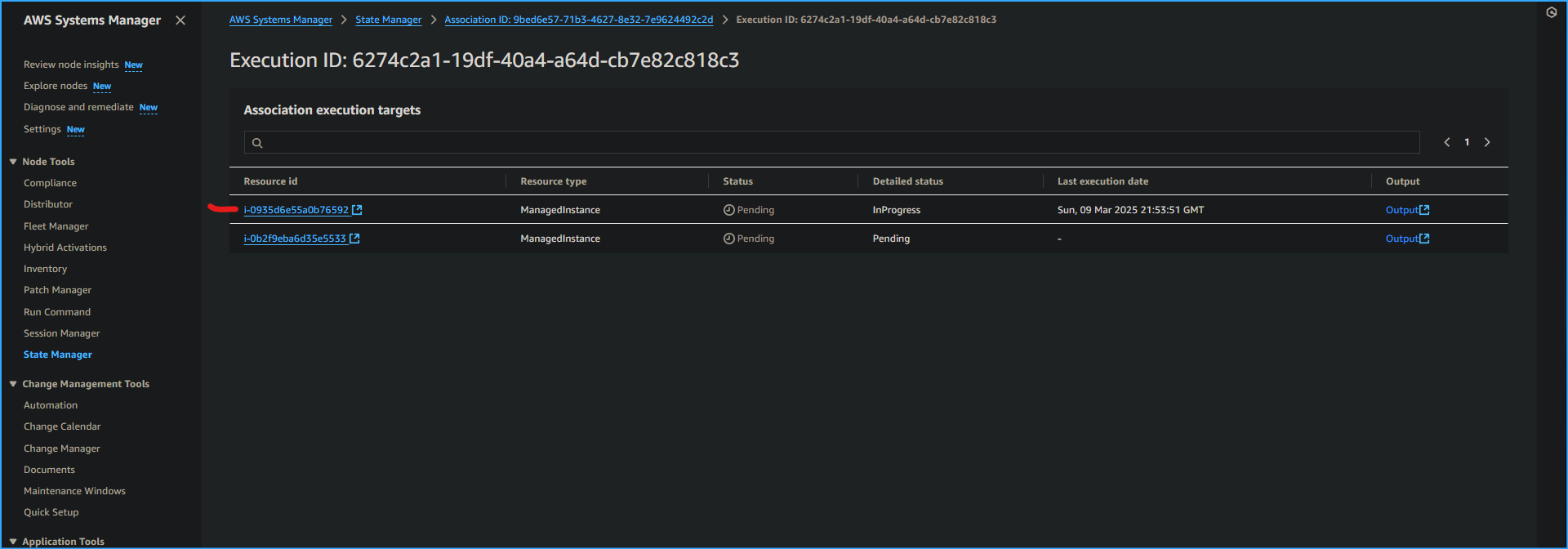The width and height of the screenshot is (1568, 549).
Task: Open Change Calendar
Action: [x=62, y=426]
